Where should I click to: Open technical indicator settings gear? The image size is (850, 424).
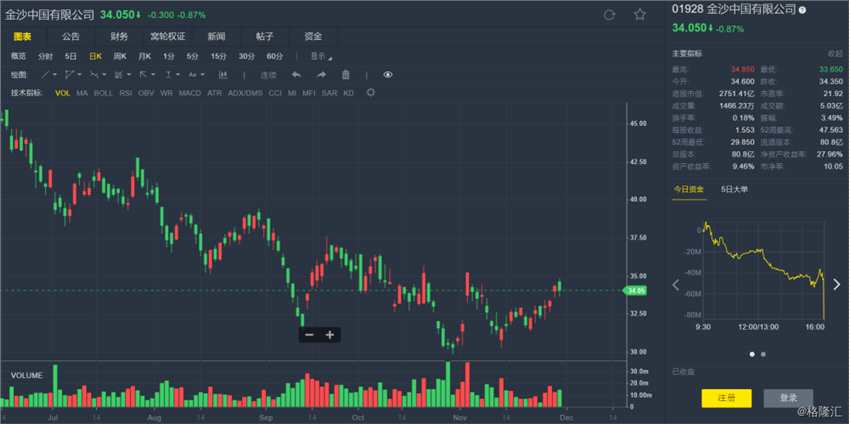[371, 93]
